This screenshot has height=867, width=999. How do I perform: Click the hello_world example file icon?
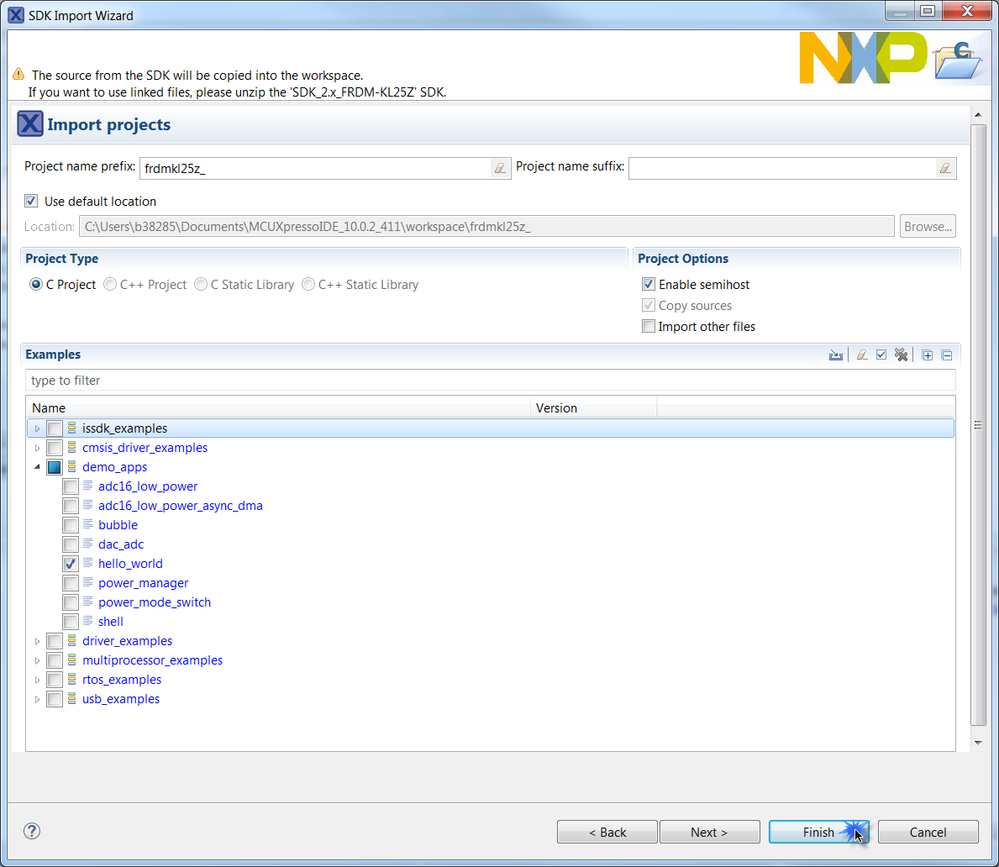click(88, 563)
